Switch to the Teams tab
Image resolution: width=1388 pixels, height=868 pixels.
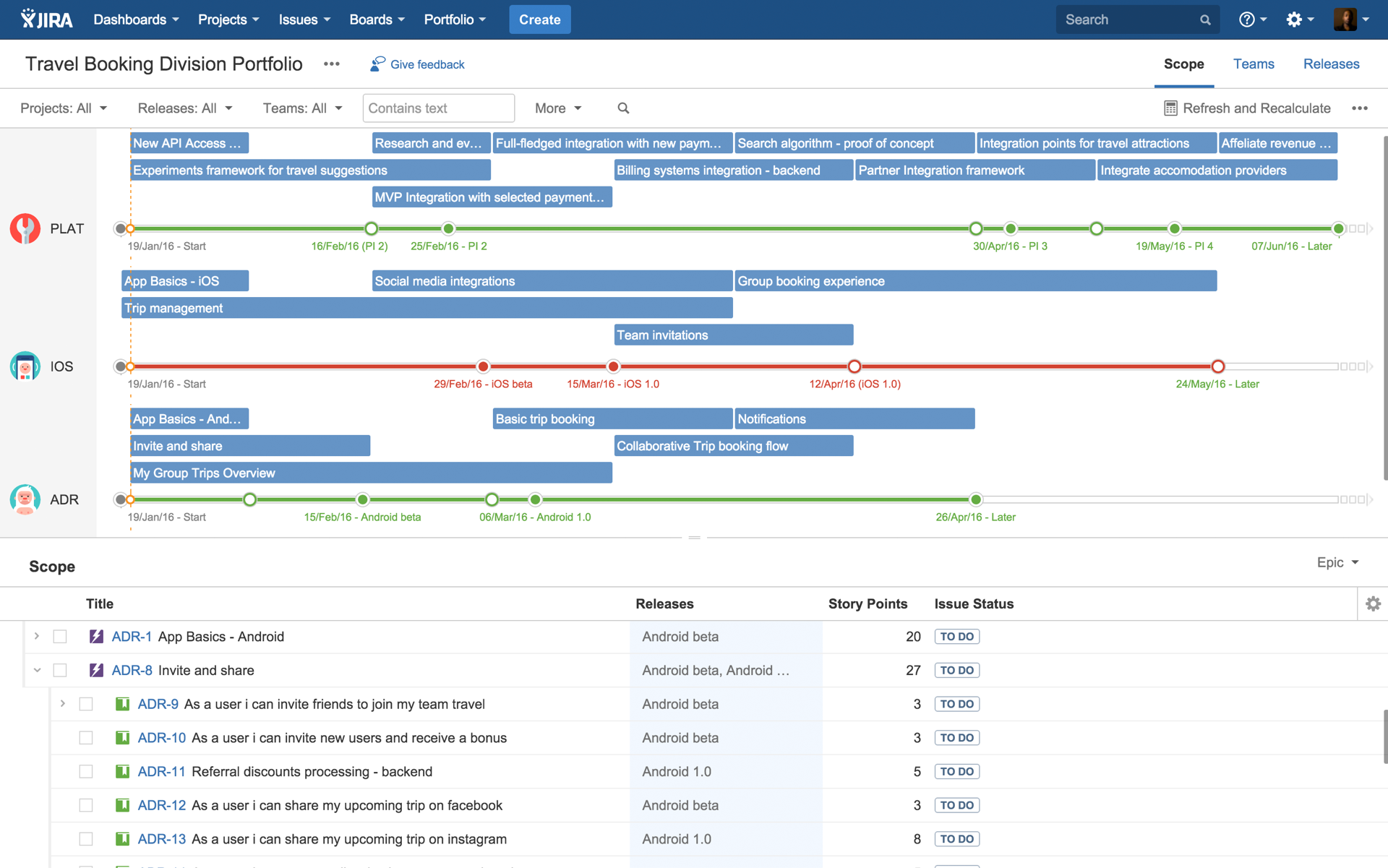pos(1254,64)
